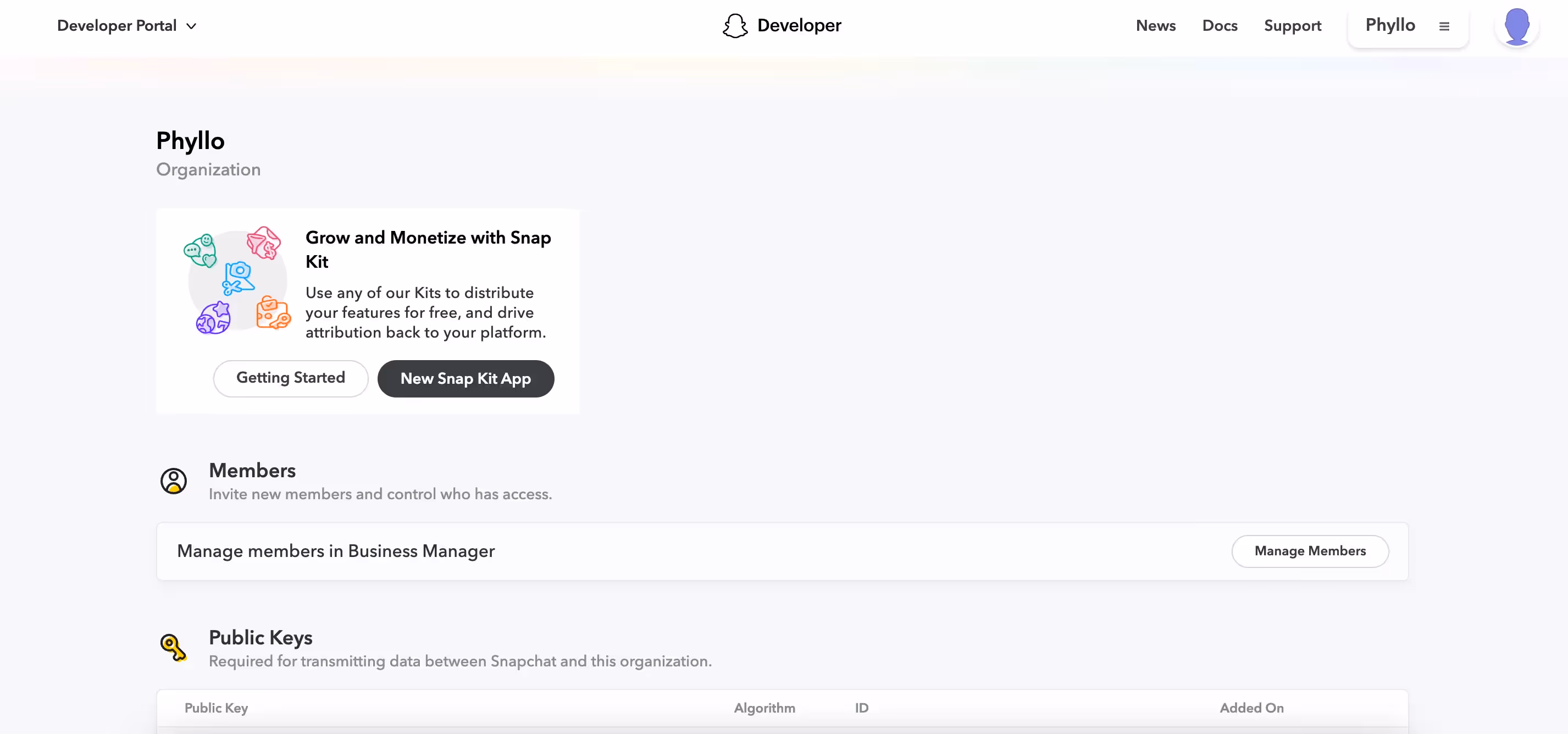Click the New Snap Kit App button
Screen dimensions: 1568x734
point(466,379)
